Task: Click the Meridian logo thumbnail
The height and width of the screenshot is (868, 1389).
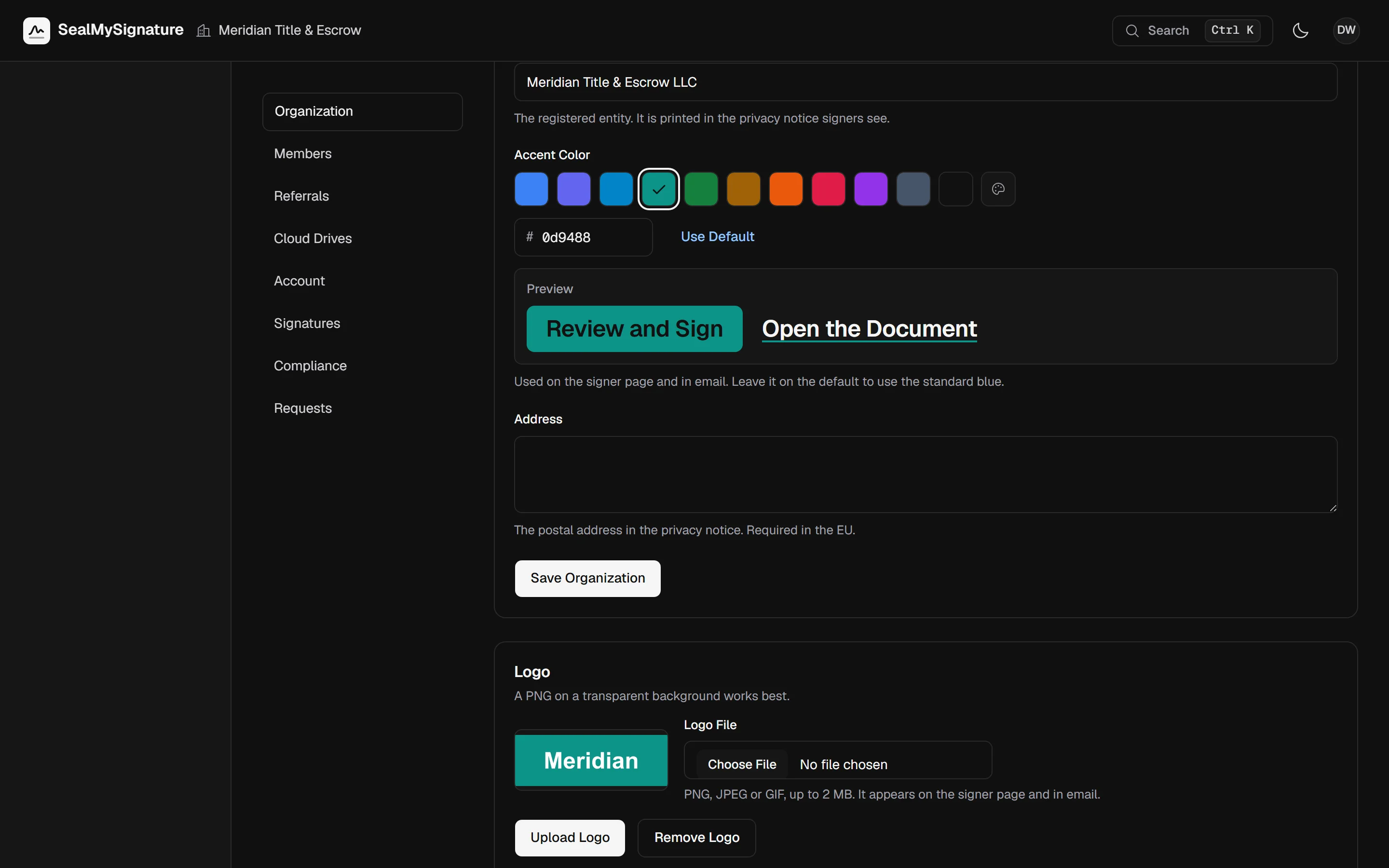Action: click(x=591, y=760)
